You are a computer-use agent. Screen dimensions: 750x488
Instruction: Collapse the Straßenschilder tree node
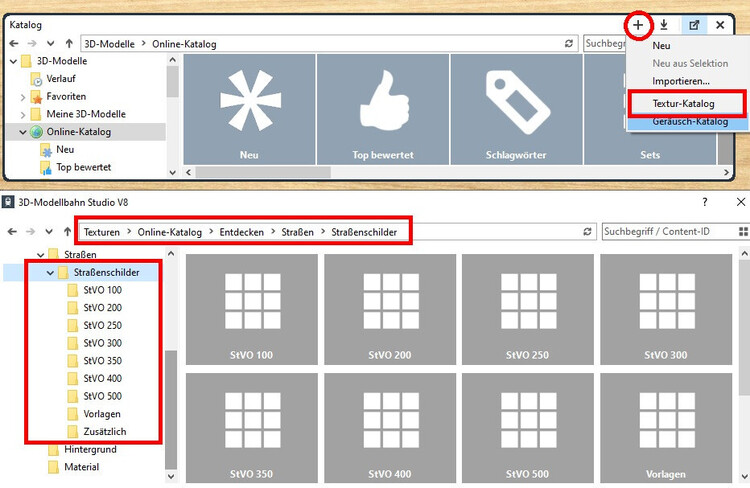click(50, 273)
